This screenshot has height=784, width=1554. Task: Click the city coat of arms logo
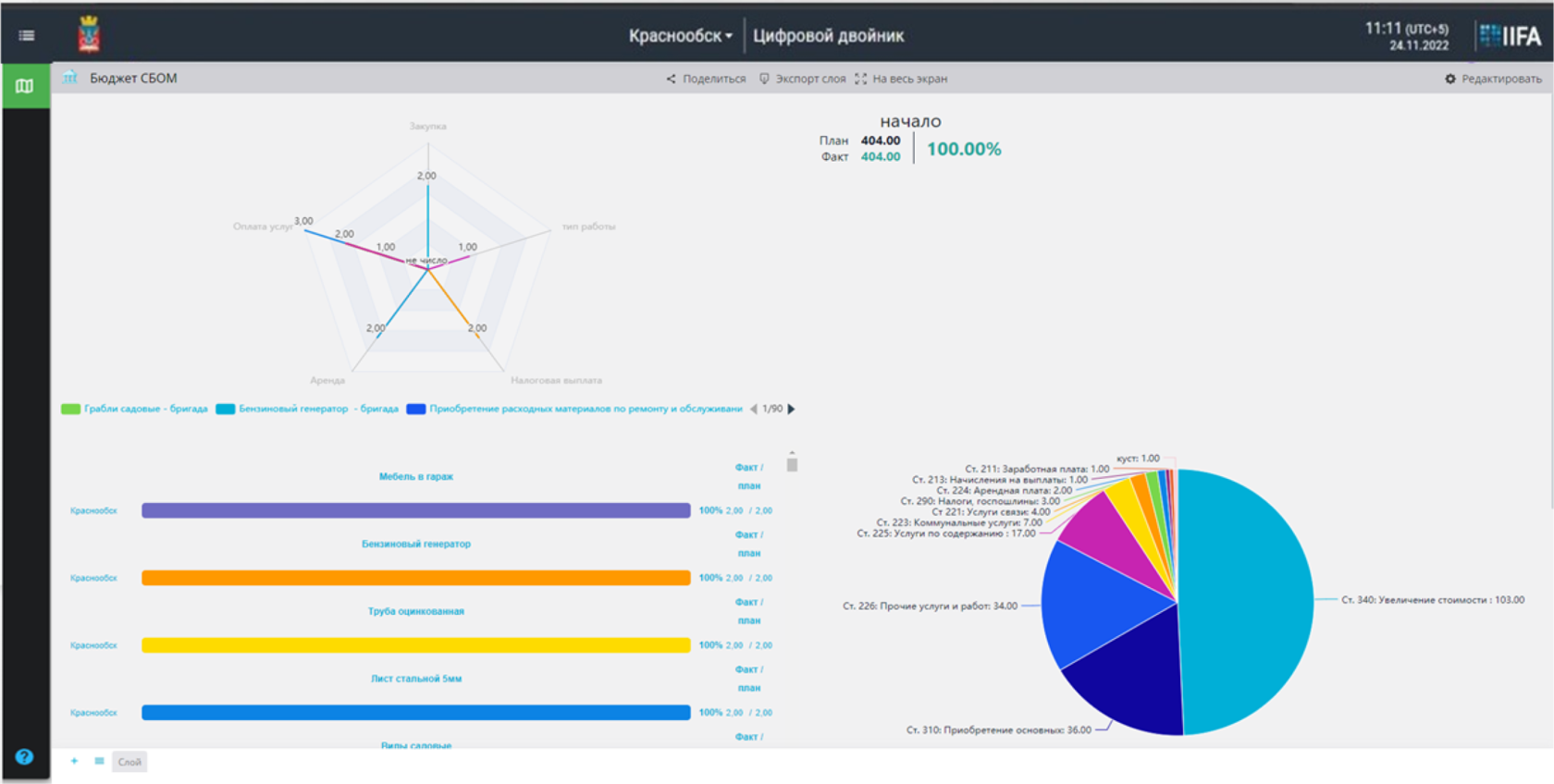point(89,35)
